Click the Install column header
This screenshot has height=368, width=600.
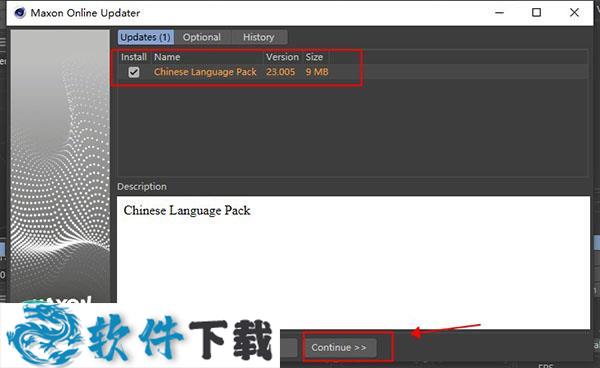pyautogui.click(x=134, y=57)
